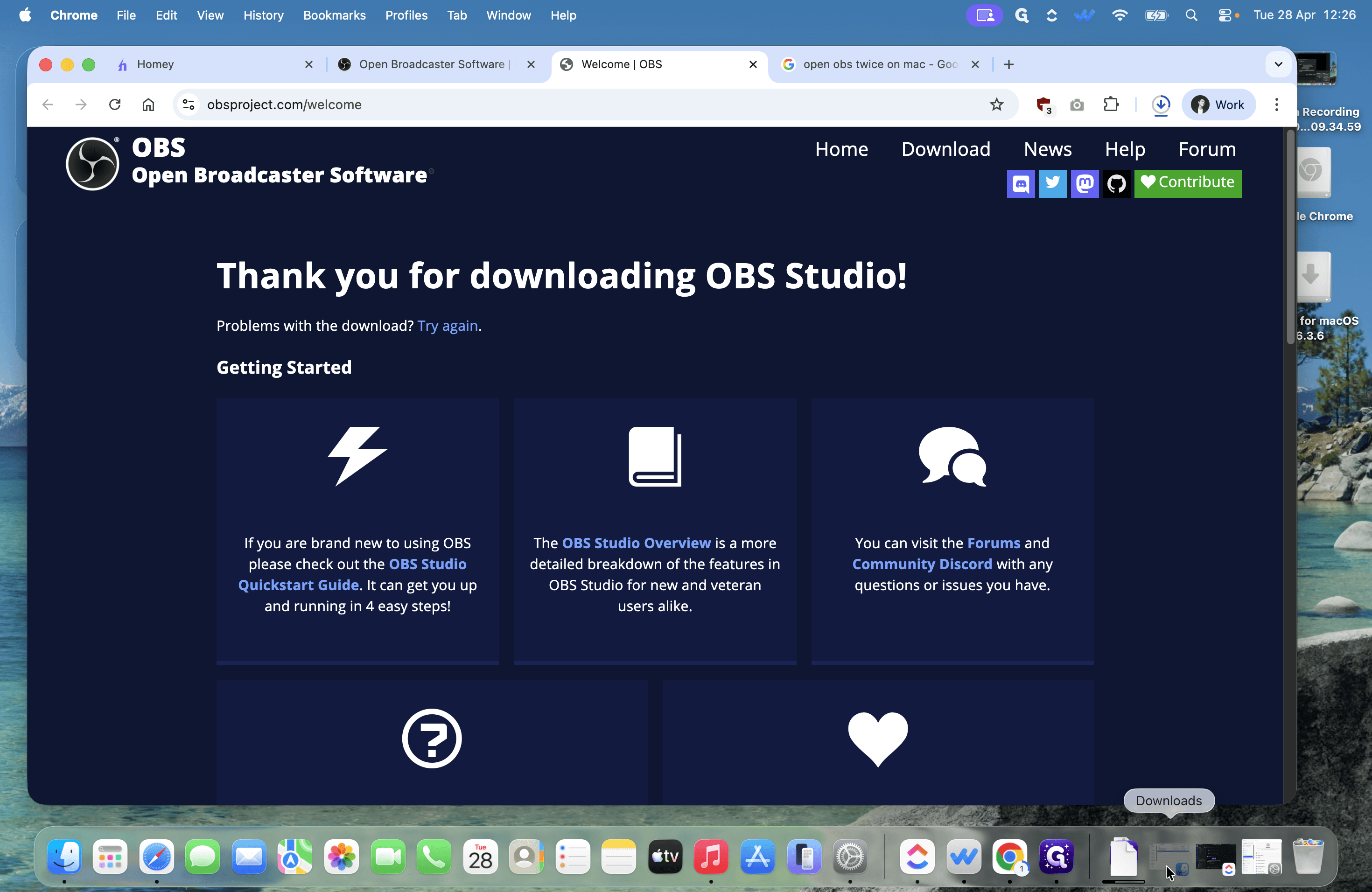The image size is (1372, 892).
Task: Open the Community Discord link
Action: [922, 564]
